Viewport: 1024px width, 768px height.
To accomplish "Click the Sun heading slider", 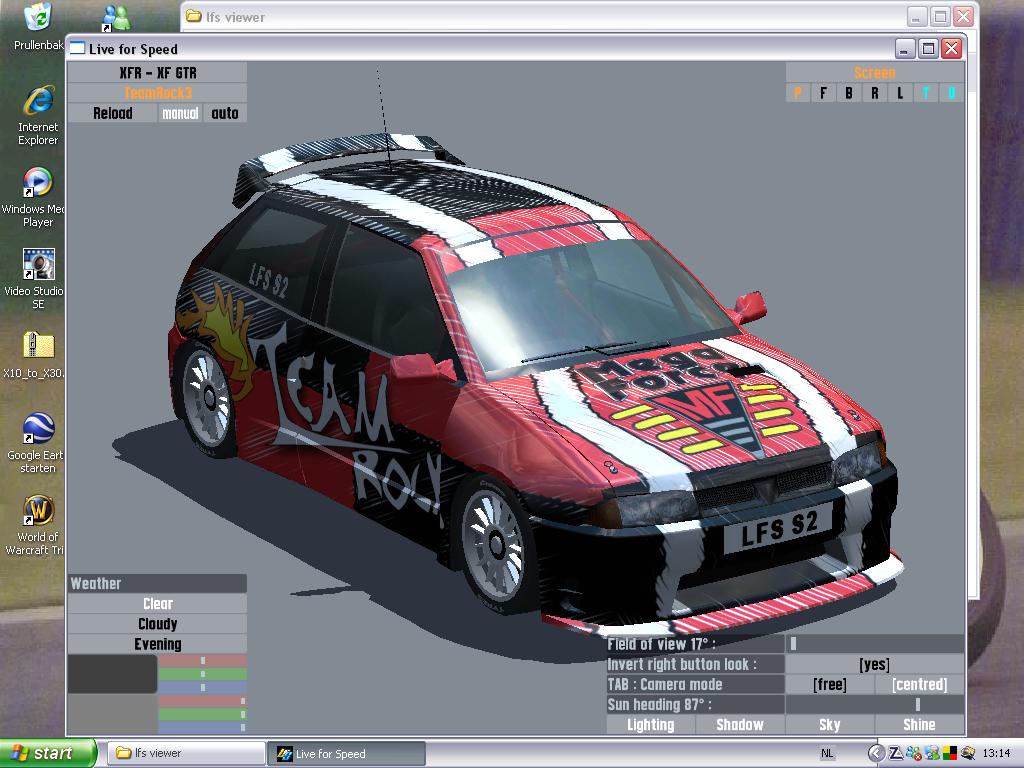I will (875, 705).
